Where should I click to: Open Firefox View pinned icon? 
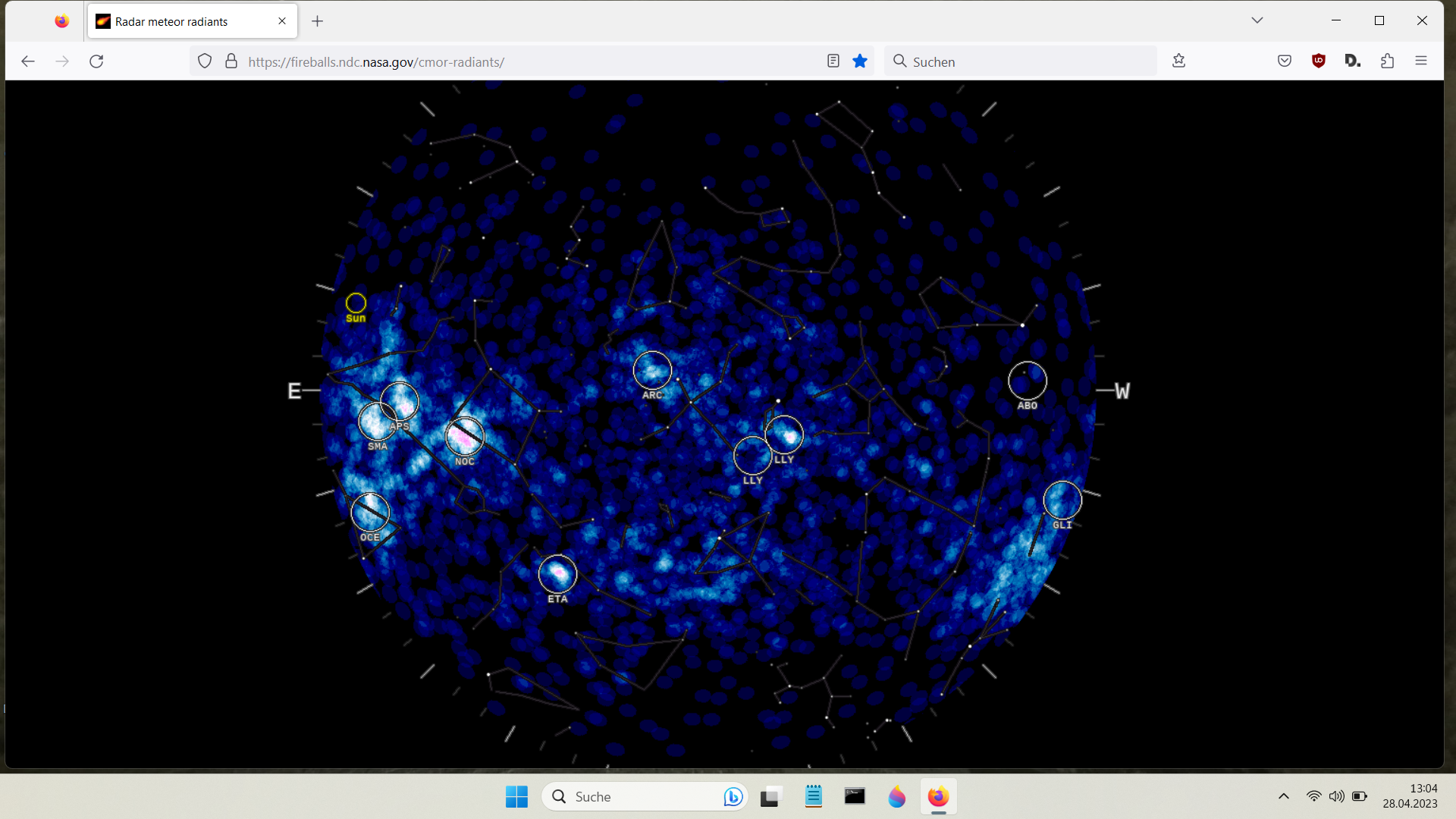[62, 21]
